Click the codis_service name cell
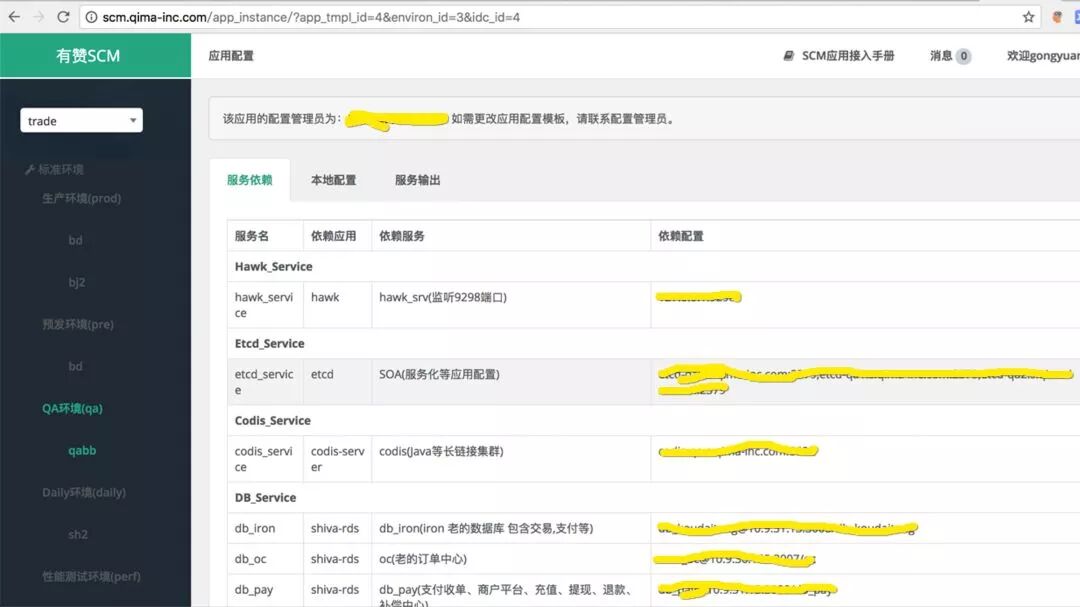Viewport: 1080px width, 607px height. (264, 460)
